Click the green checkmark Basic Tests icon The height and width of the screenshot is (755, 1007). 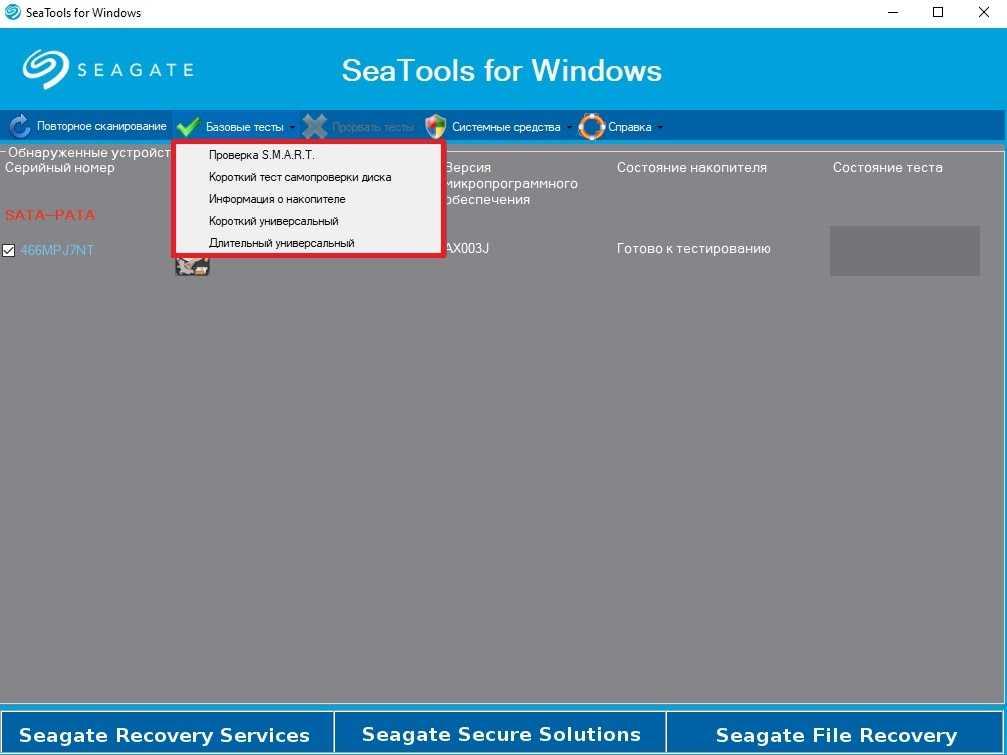point(188,126)
